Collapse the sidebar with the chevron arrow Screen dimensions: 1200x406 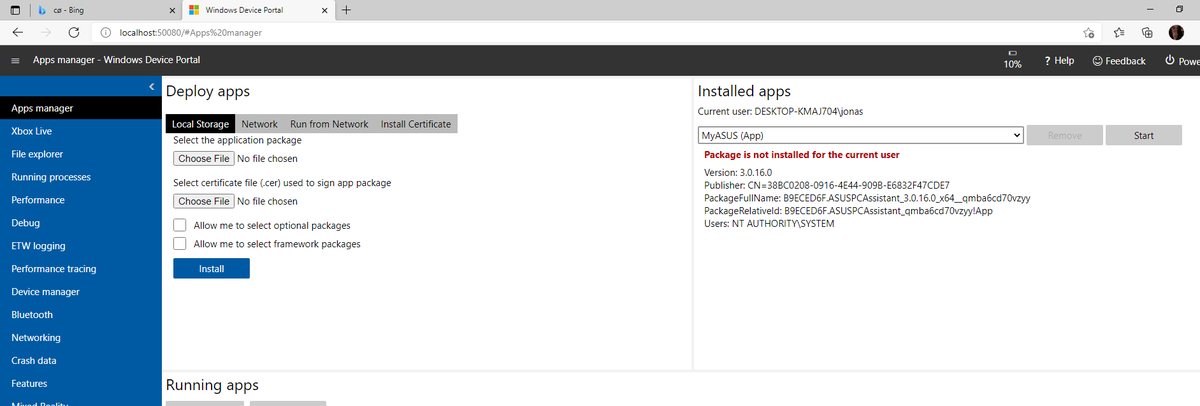pyautogui.click(x=151, y=87)
